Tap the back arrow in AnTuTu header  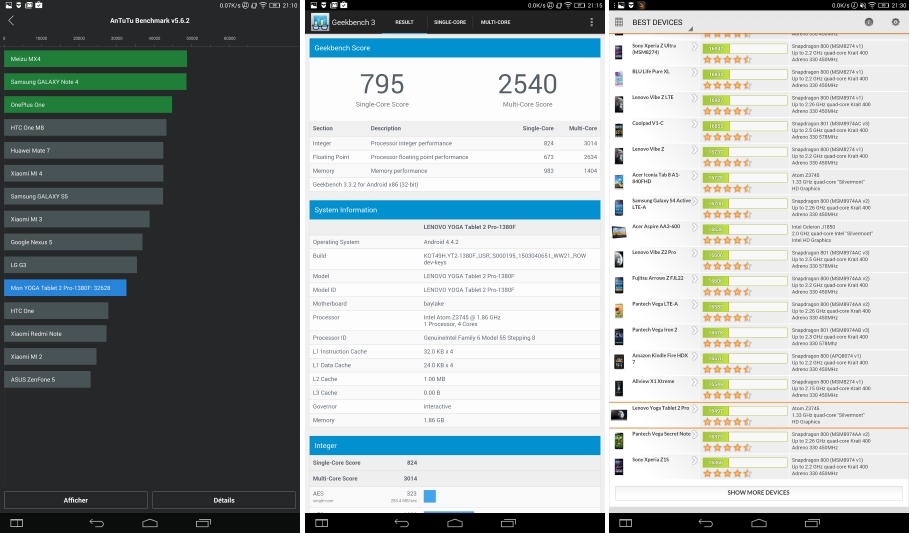(11, 20)
